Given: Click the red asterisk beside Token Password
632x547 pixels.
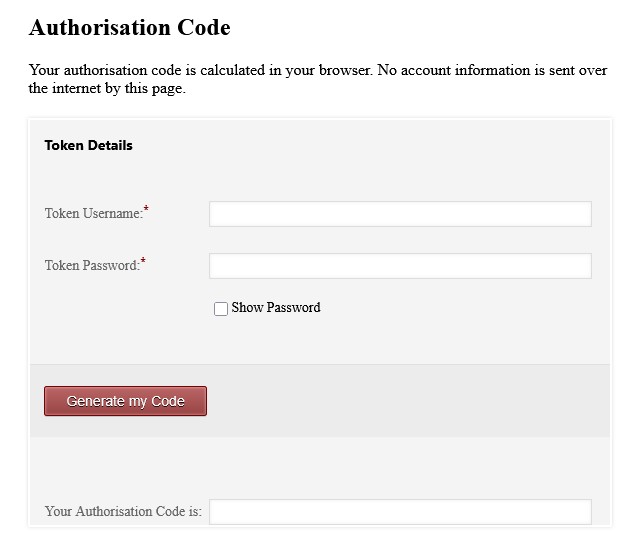Looking at the screenshot, I should point(143,263).
